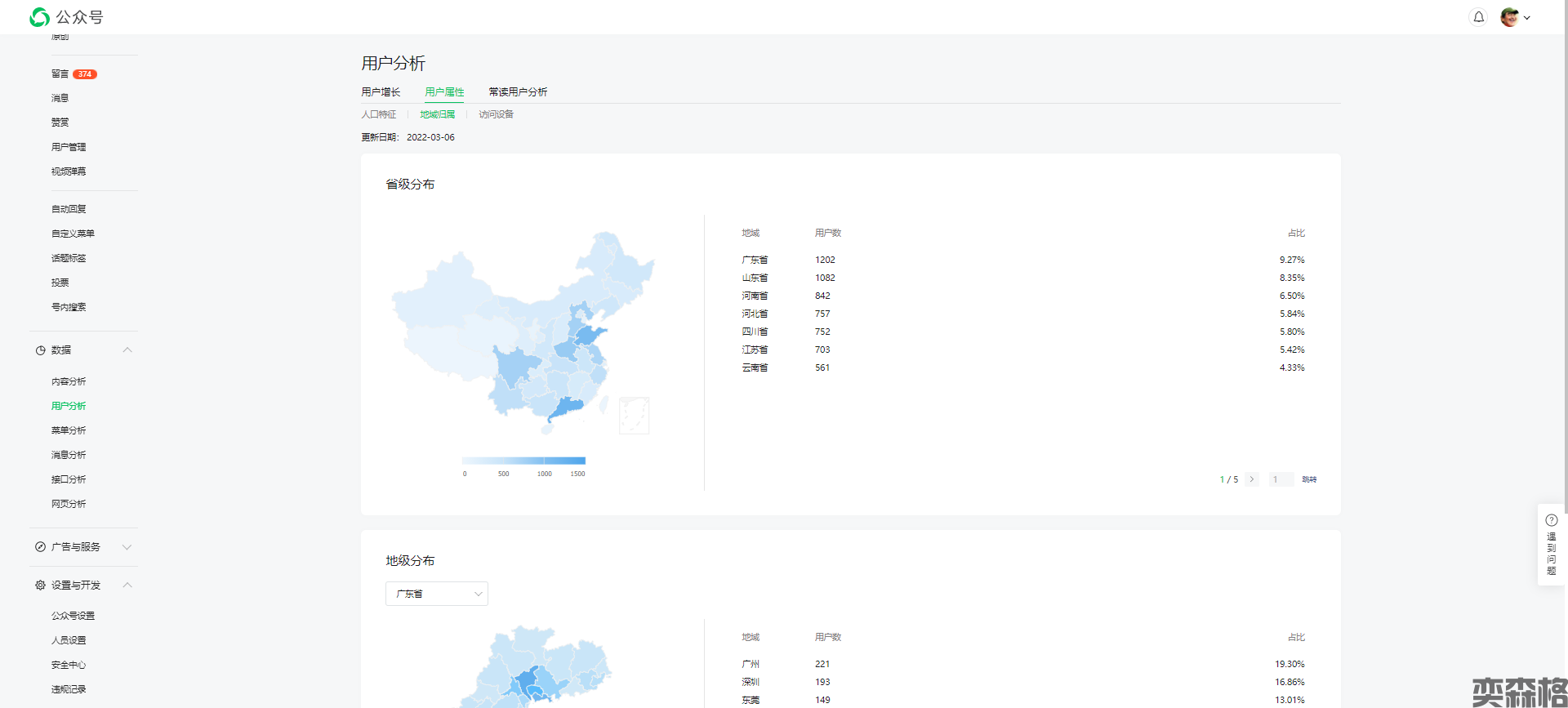Viewport: 1568px width, 708px height.
Task: Click the page number input field
Action: pyautogui.click(x=1281, y=479)
